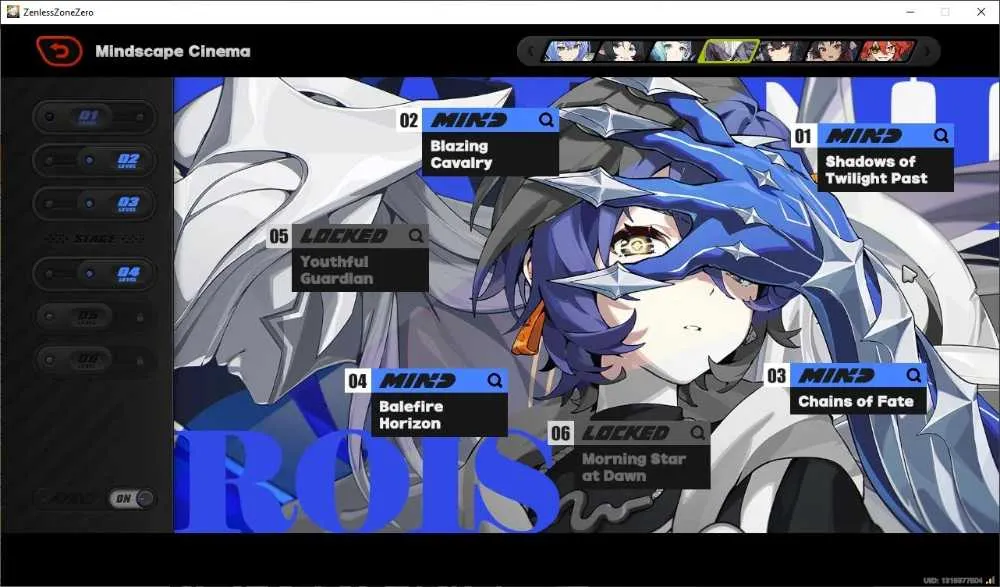
Task: Toggle the ON switch at sidebar bottom
Action: pyautogui.click(x=132, y=498)
